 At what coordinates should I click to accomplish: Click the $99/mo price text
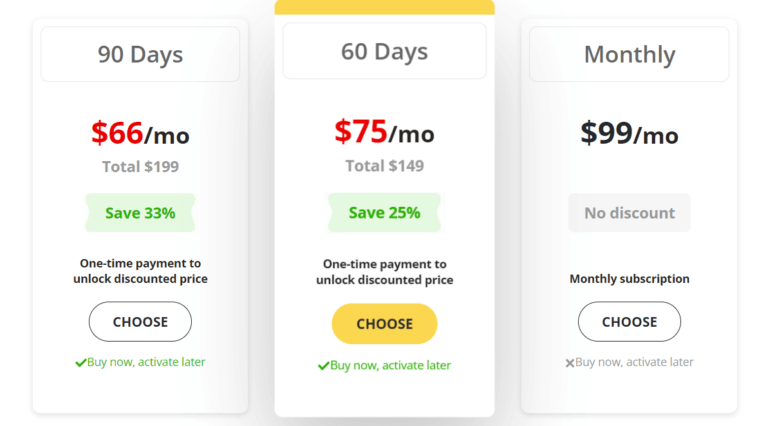(629, 133)
